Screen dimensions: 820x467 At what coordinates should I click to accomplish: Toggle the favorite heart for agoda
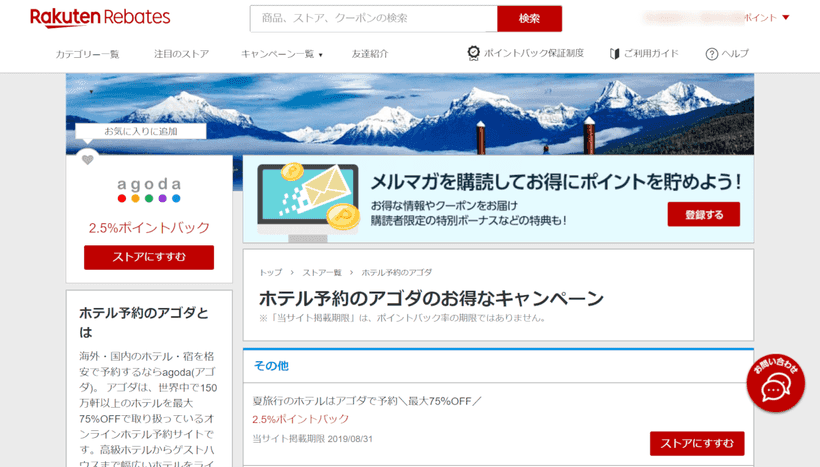(87, 160)
